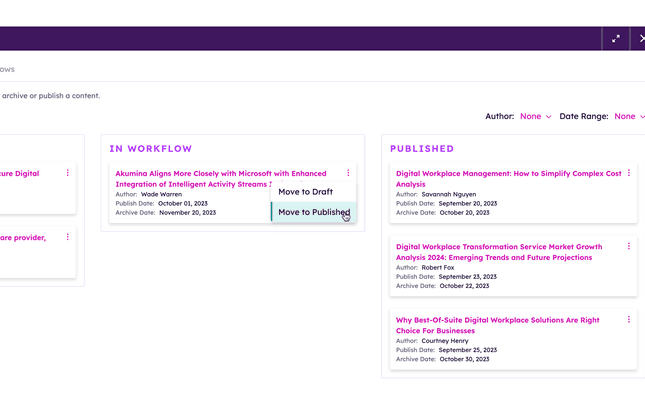Click author name Robert Fox

tap(438, 267)
